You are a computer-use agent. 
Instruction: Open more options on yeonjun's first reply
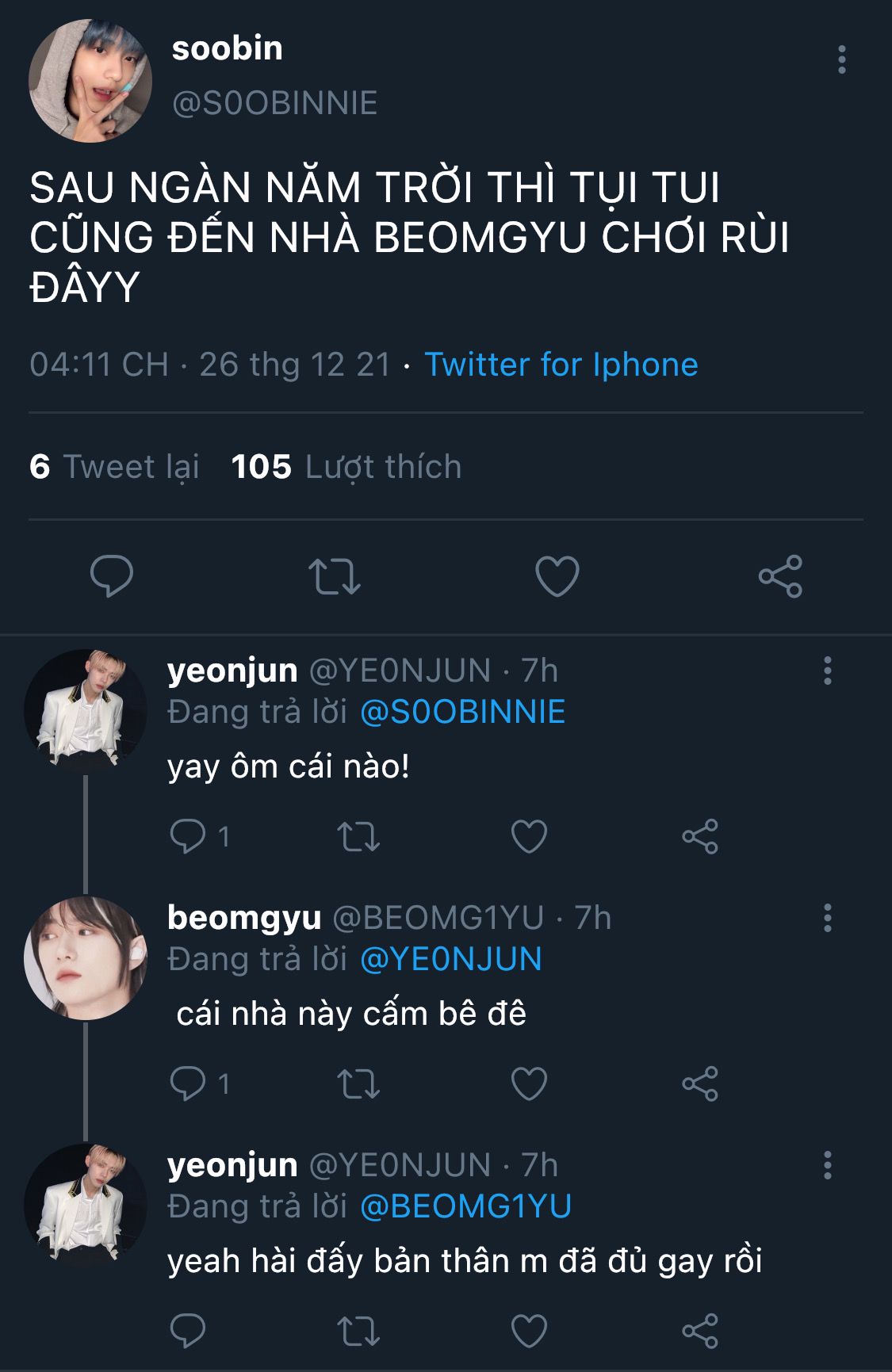[828, 671]
